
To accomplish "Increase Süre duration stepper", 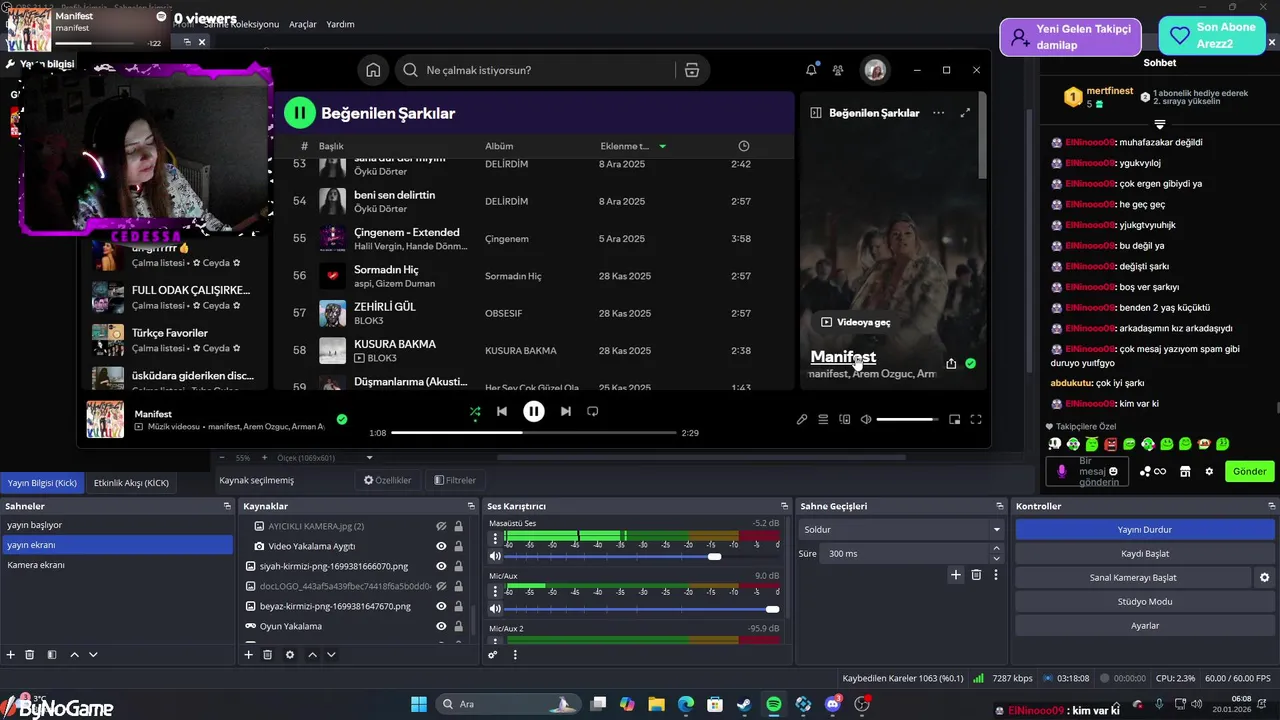I will tap(996, 549).
